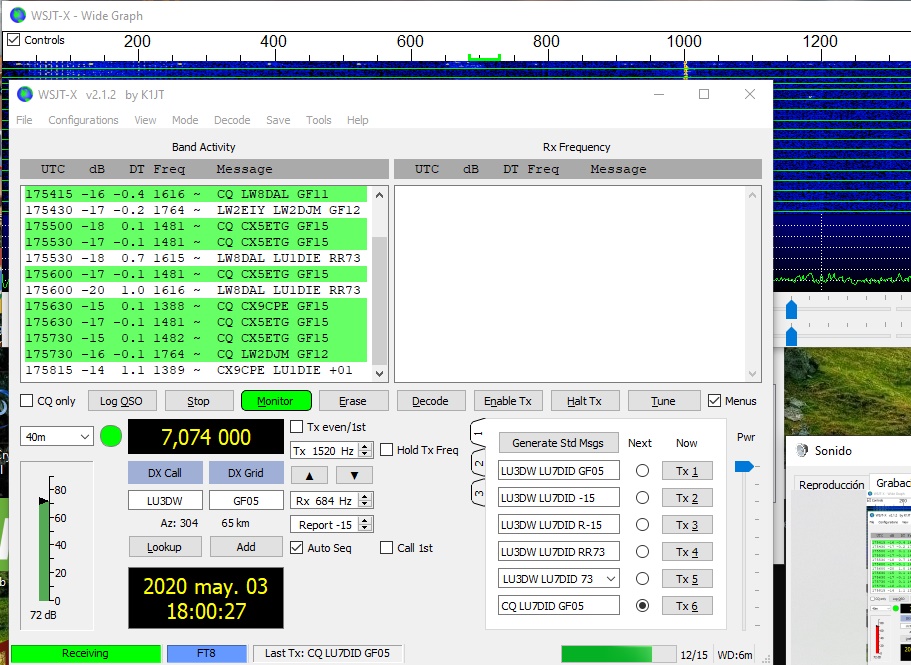Toggle the Controls checkbox in Wide Graph
Screen dimensions: 911x665
tap(13, 40)
